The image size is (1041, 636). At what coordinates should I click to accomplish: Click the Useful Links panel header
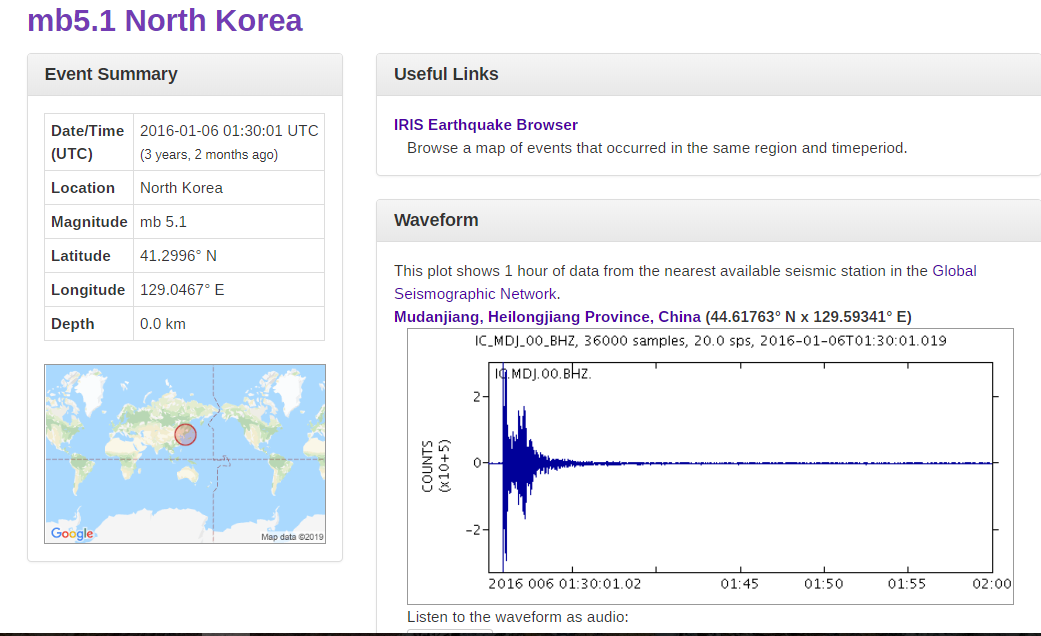point(708,74)
